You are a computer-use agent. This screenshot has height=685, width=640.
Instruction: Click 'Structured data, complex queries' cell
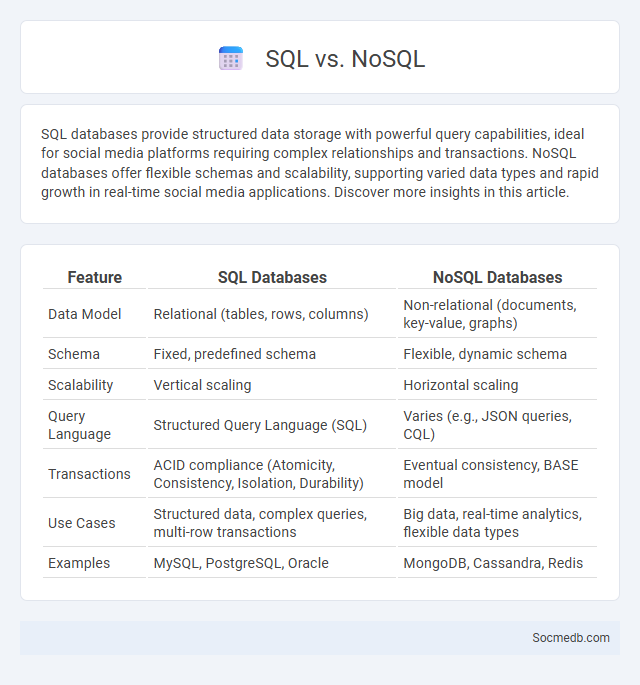point(272,522)
